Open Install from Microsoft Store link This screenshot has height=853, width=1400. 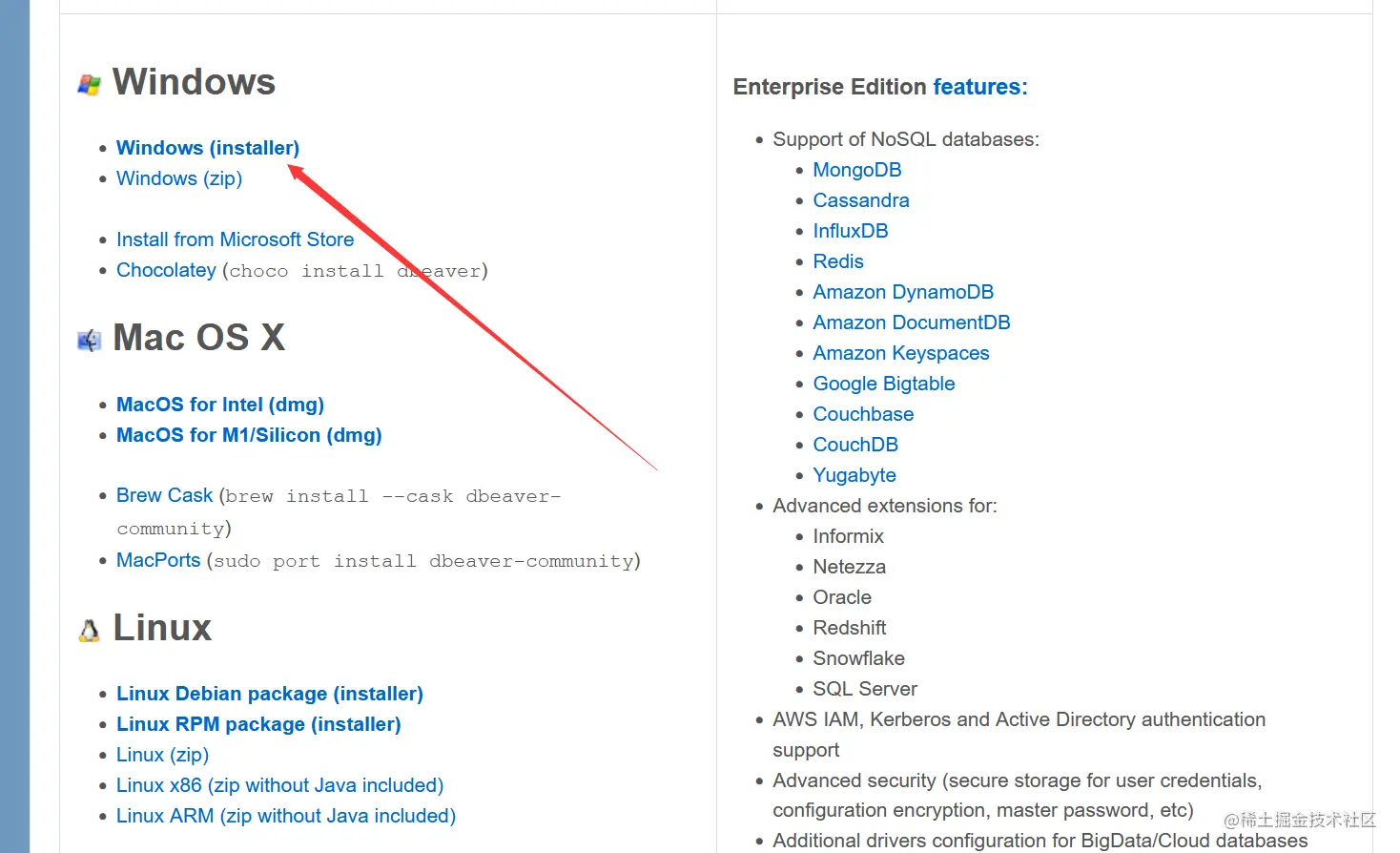point(235,239)
